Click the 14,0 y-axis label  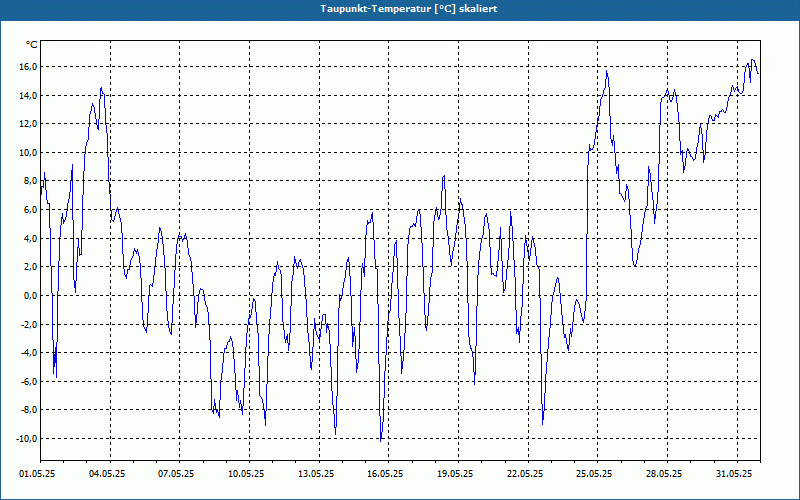[28, 95]
